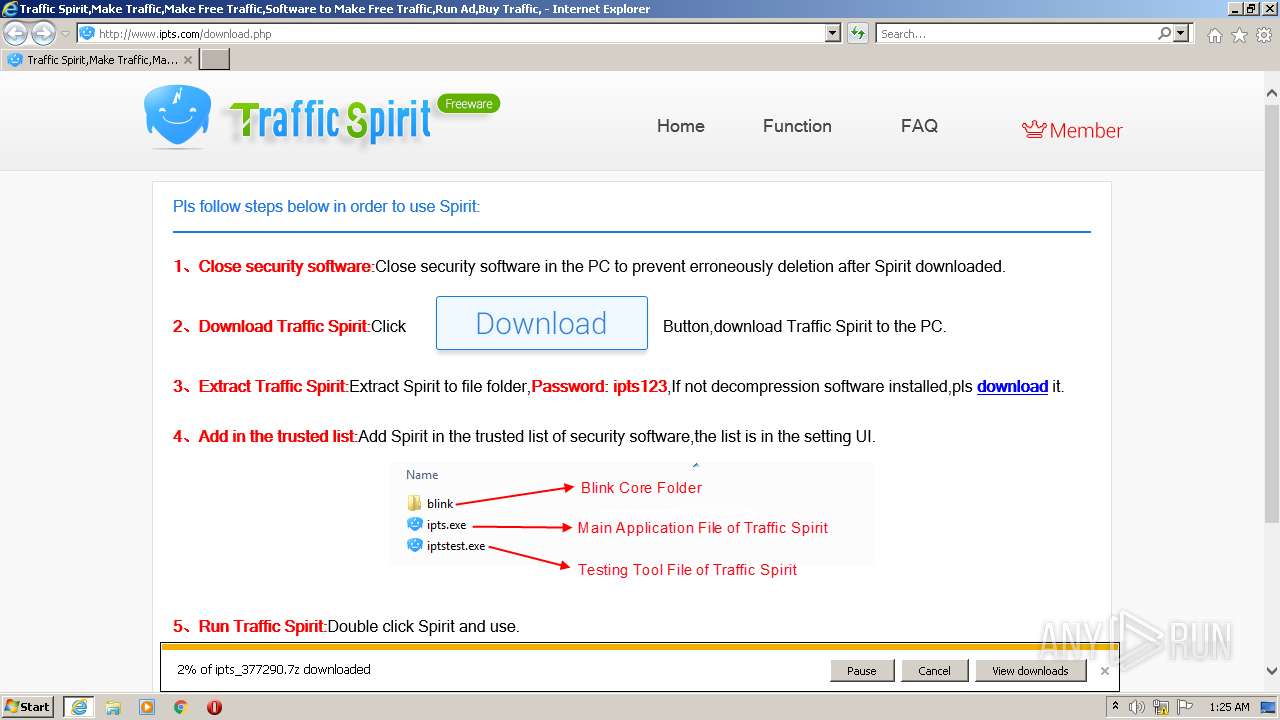Pause the ipts_377290.7z download

(x=861, y=671)
